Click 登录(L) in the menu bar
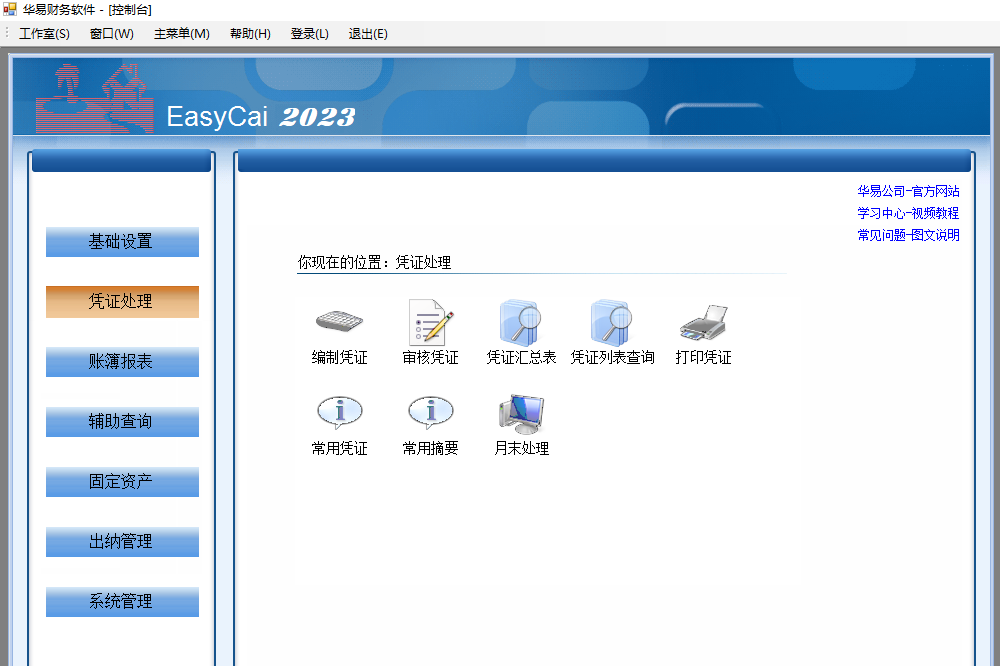 [x=309, y=34]
